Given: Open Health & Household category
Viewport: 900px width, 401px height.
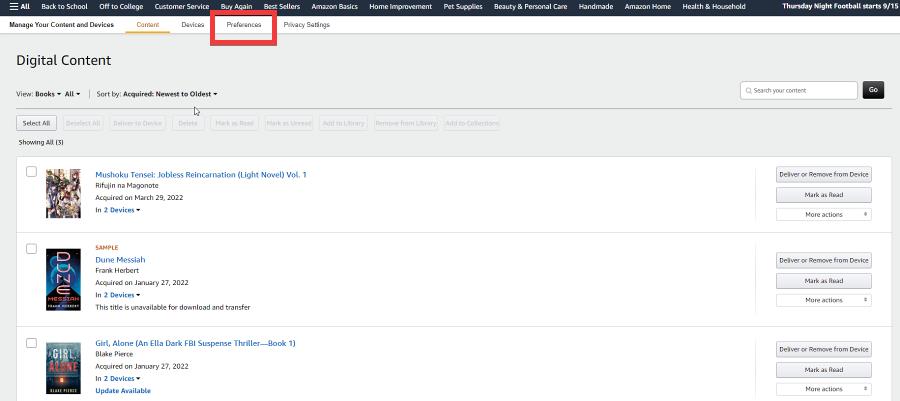Looking at the screenshot, I should (x=714, y=6).
